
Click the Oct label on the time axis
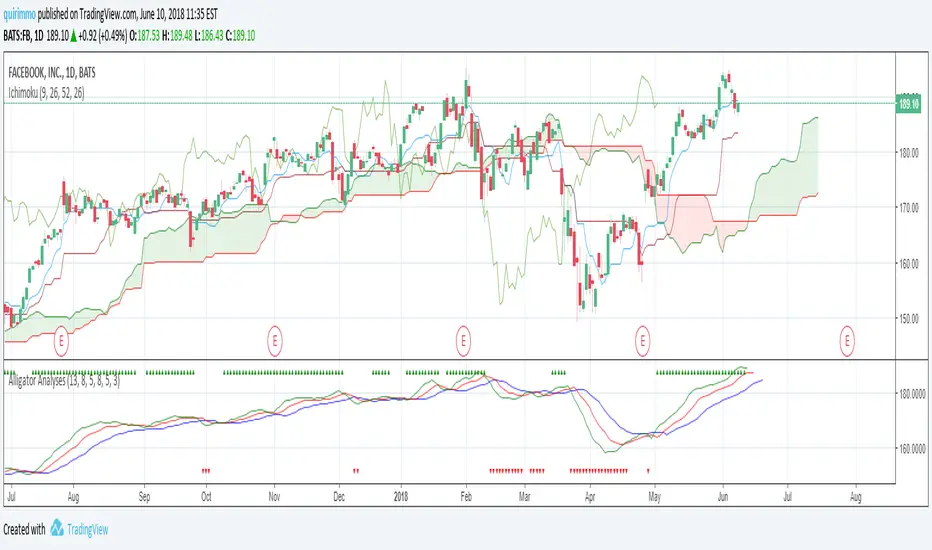(x=206, y=496)
